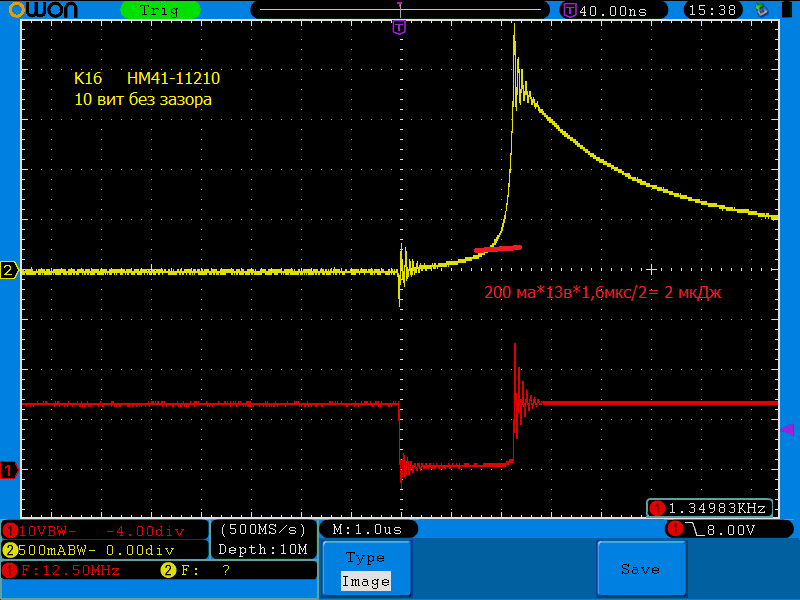
Task: Click the 15:38 clock display
Action: pyautogui.click(x=712, y=10)
